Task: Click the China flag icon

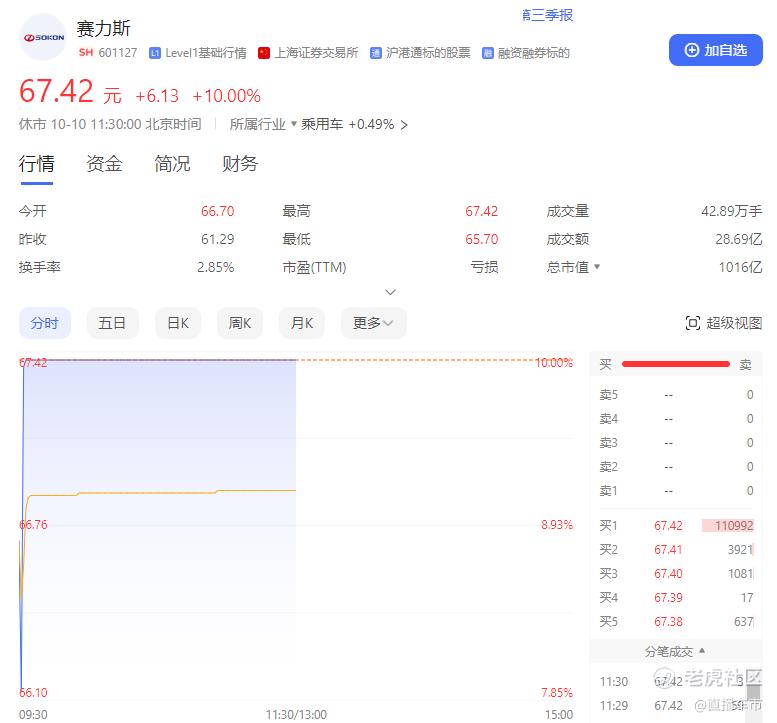Action: 264,53
